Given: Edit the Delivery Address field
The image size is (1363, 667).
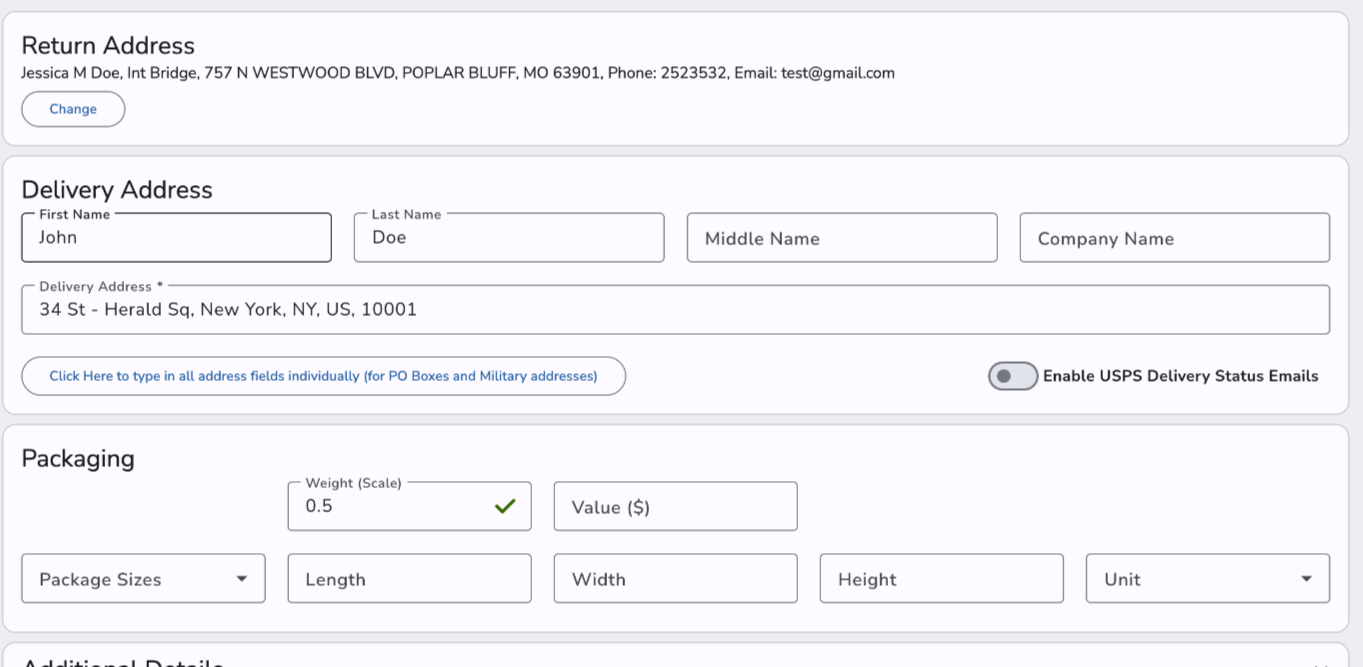Looking at the screenshot, I should click(x=675, y=310).
